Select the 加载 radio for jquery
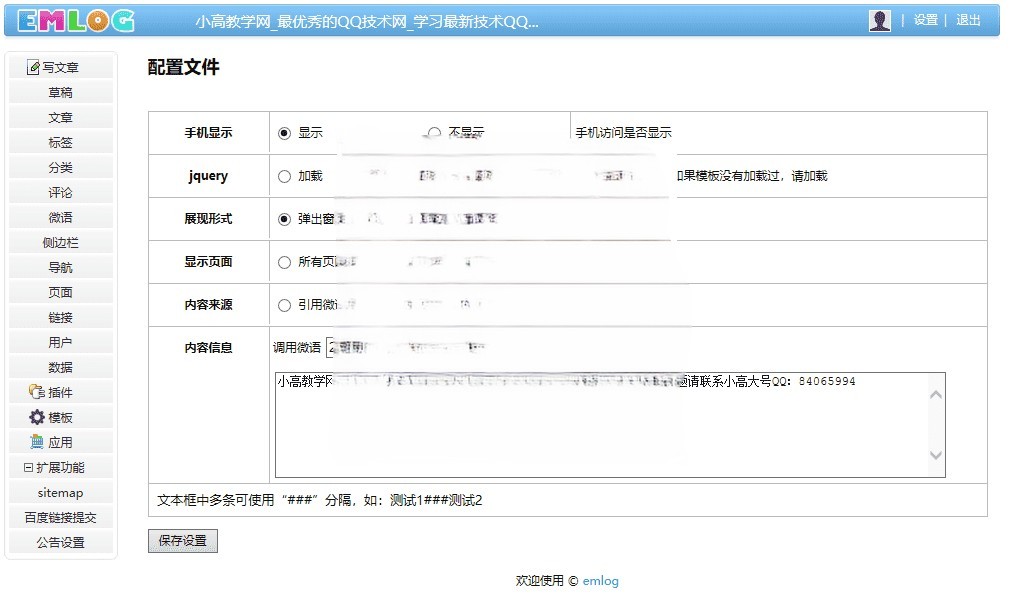Screen dimensions: 1014x599 285,176
